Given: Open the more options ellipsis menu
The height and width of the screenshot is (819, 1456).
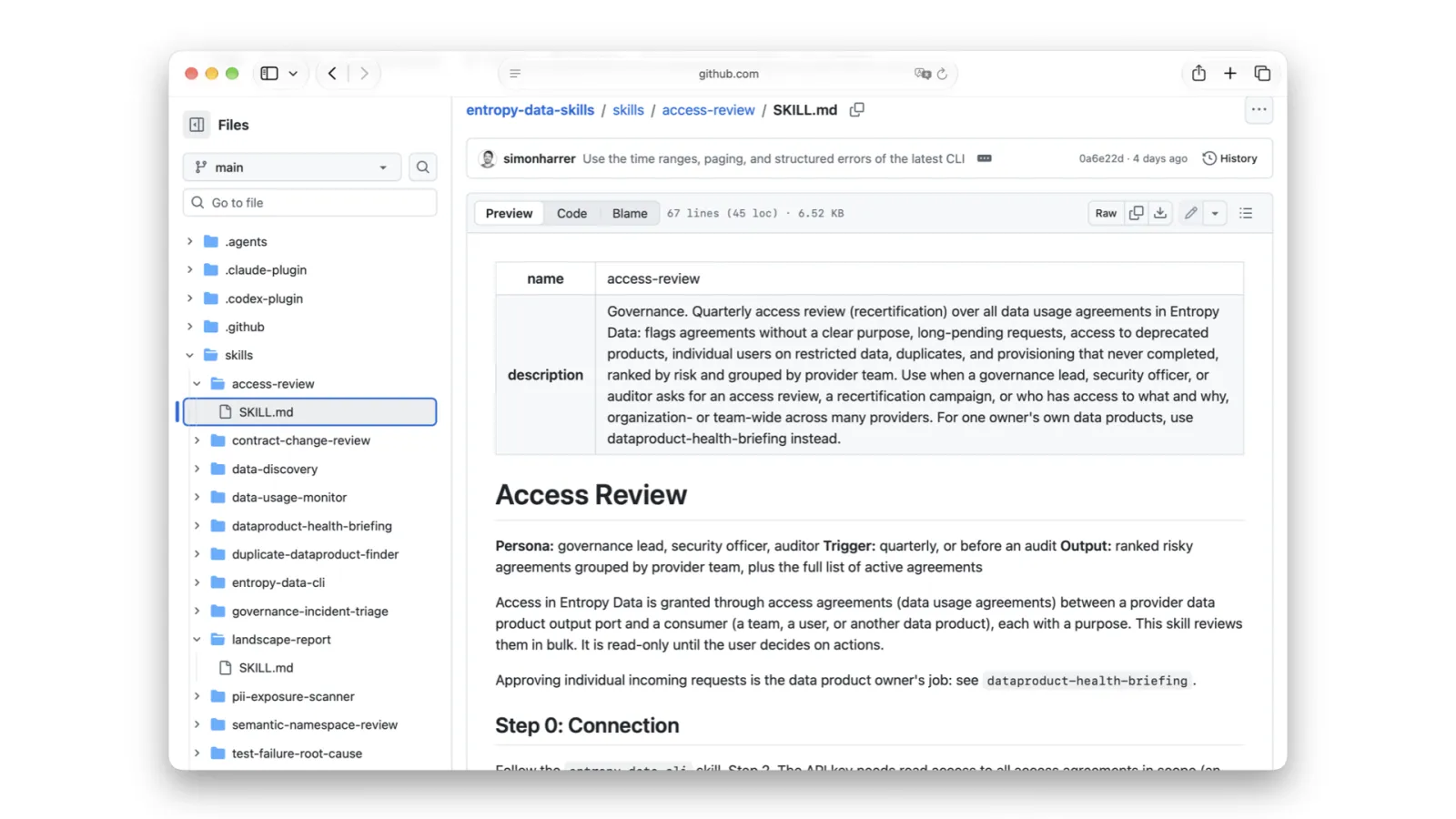Looking at the screenshot, I should point(1259,110).
